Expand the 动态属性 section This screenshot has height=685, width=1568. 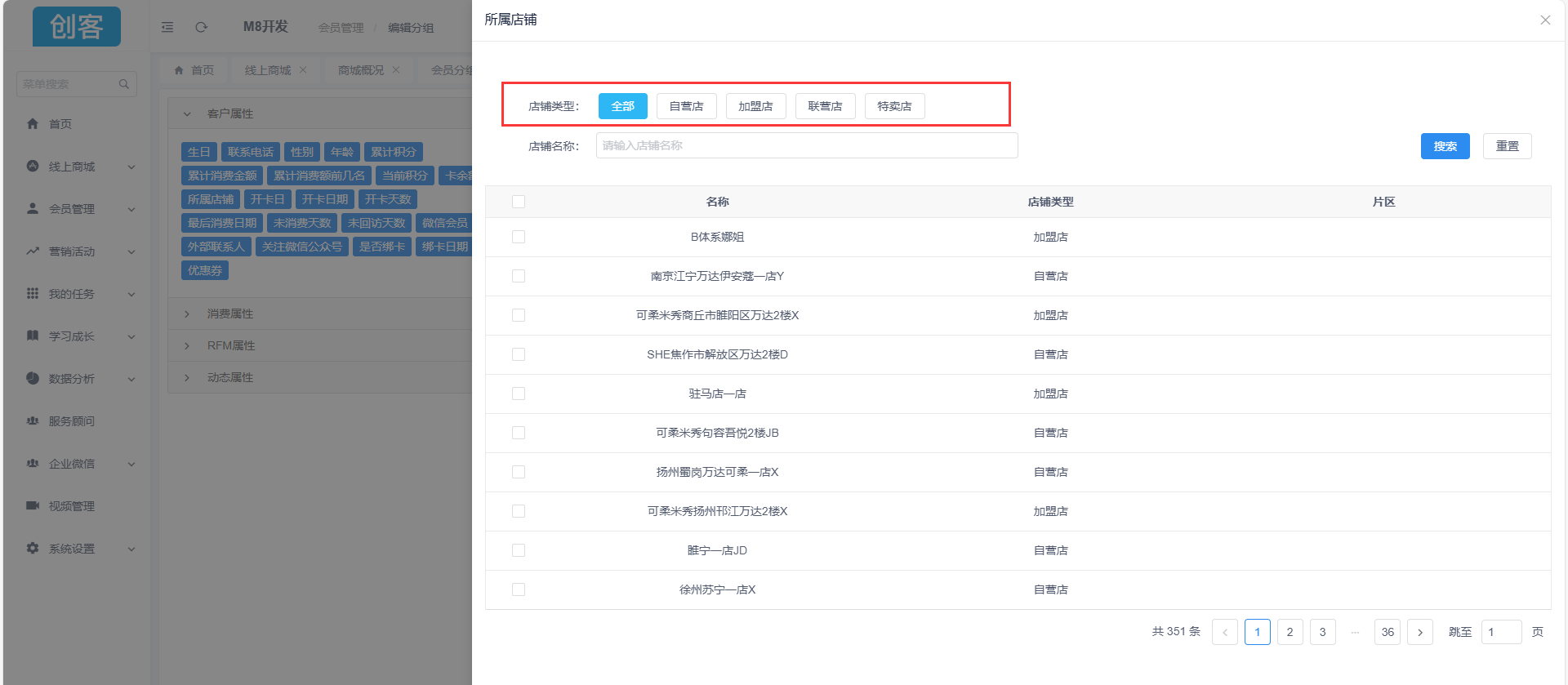tap(187, 377)
